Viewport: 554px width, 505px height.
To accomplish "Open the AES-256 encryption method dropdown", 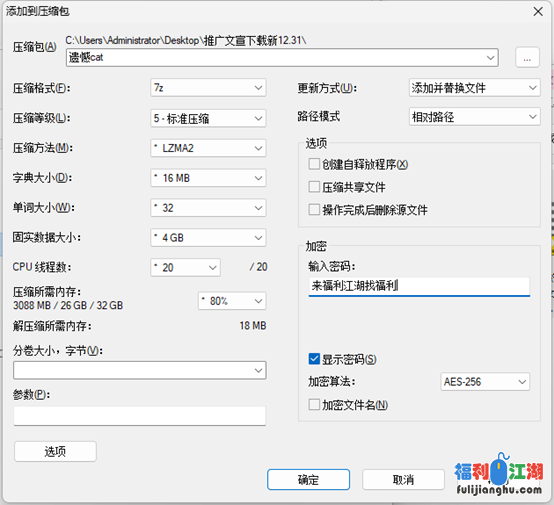I will [x=485, y=382].
